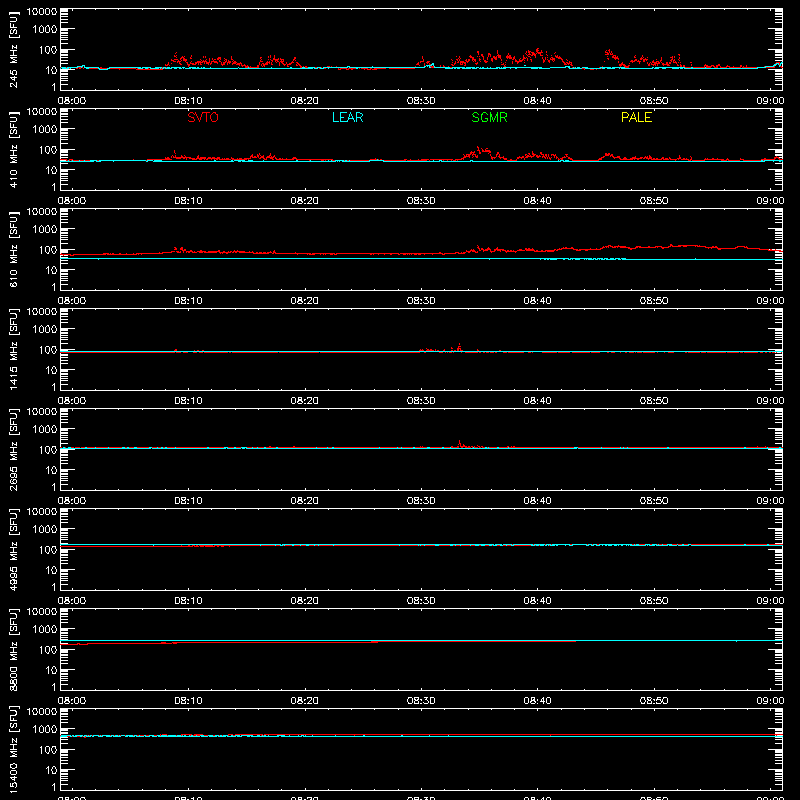Screen dimensions: 800x800
Task: Click the '10' tick of the 1415 MHz plot
Action: tap(52, 370)
